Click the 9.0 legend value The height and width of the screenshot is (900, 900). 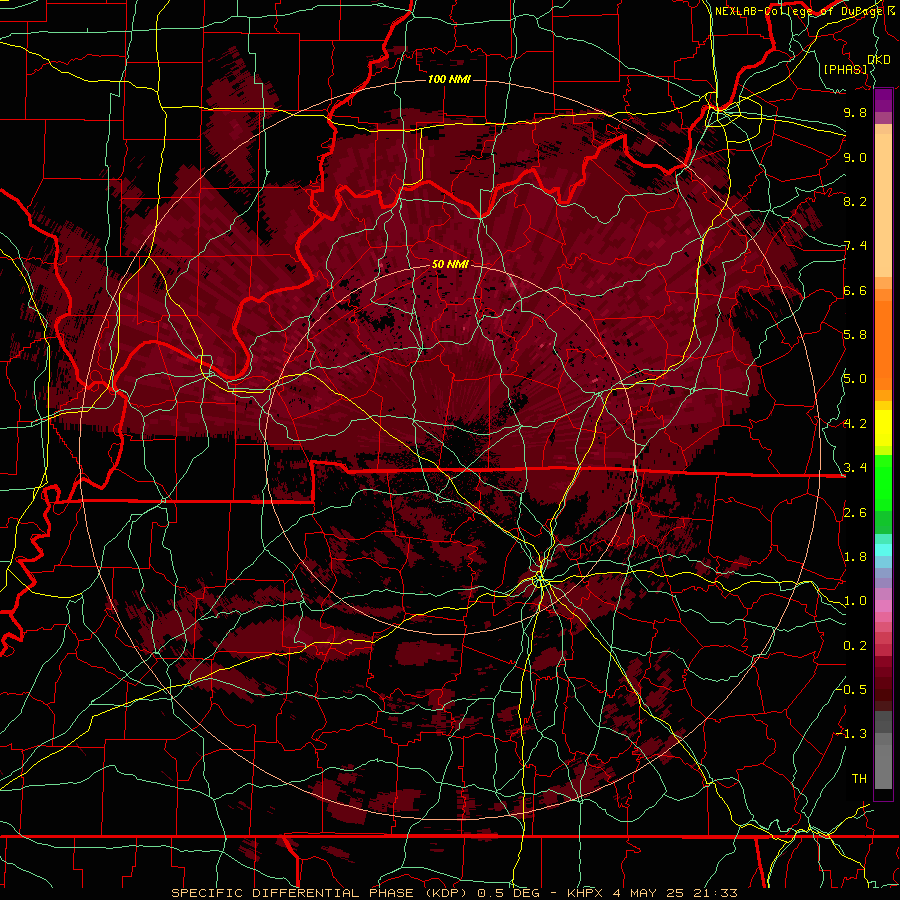coord(855,157)
